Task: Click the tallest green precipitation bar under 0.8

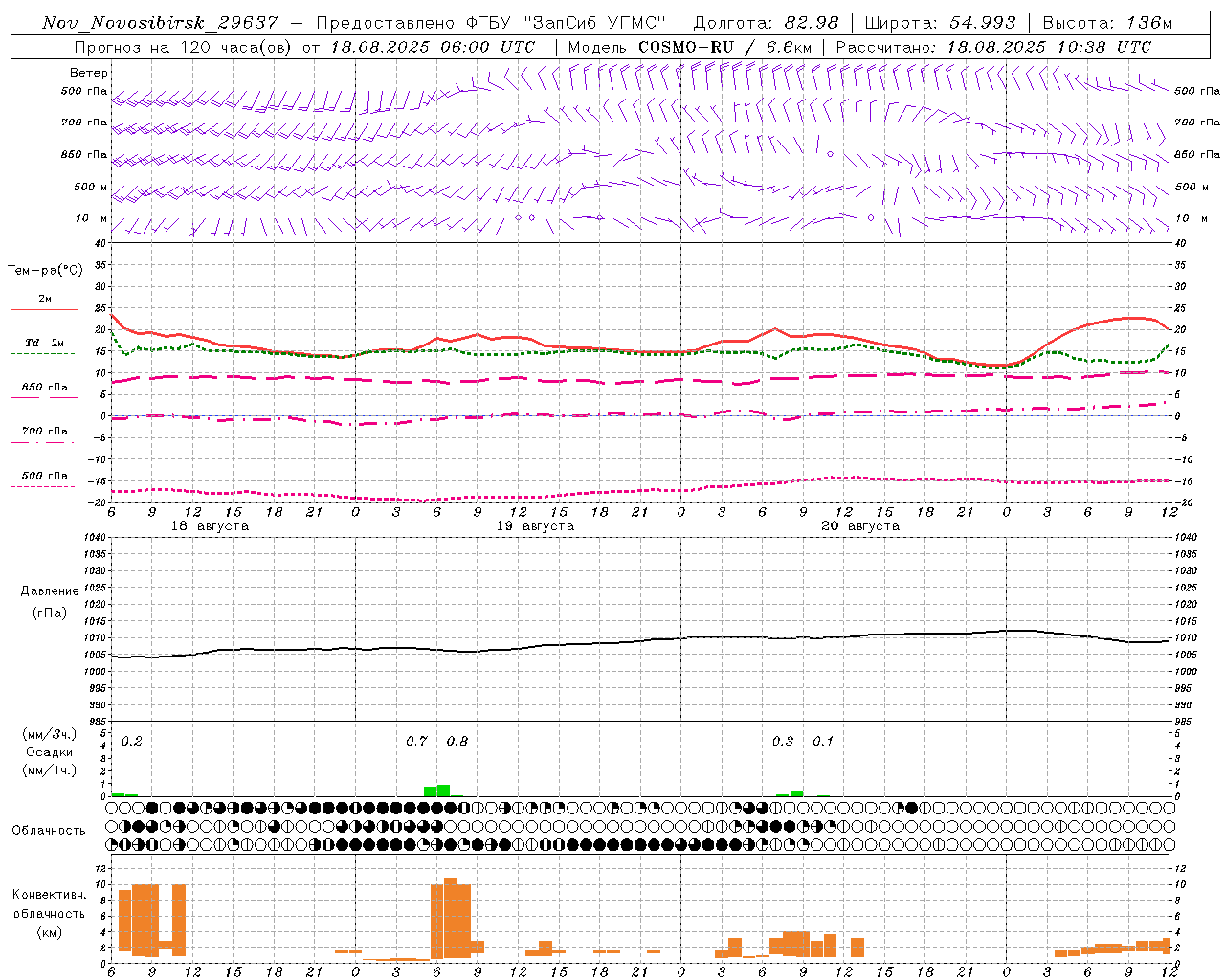Action: click(443, 791)
